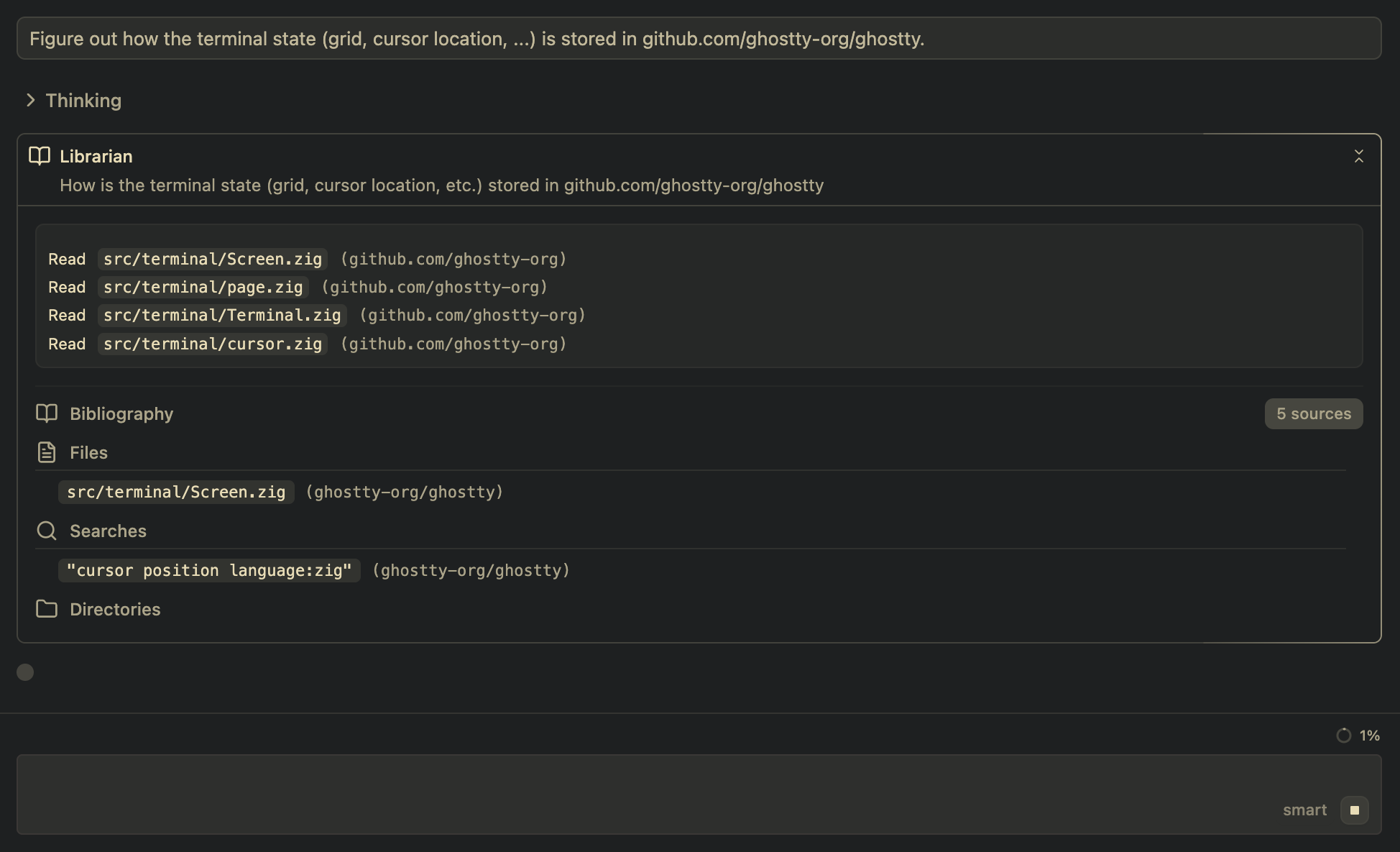This screenshot has height=852, width=1400.
Task: Stop generation with the square button
Action: [x=1354, y=810]
